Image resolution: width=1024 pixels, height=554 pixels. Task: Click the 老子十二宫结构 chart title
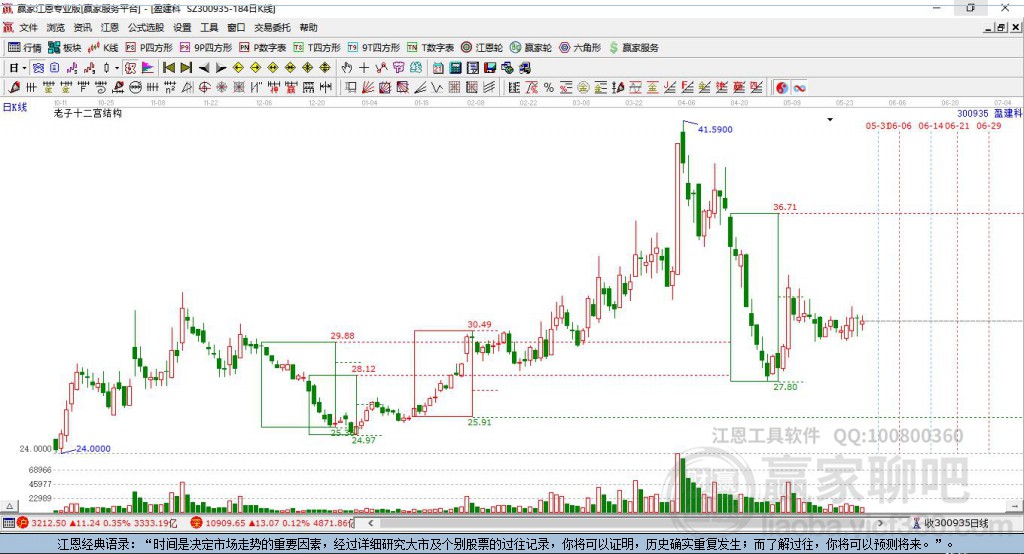[x=88, y=113]
